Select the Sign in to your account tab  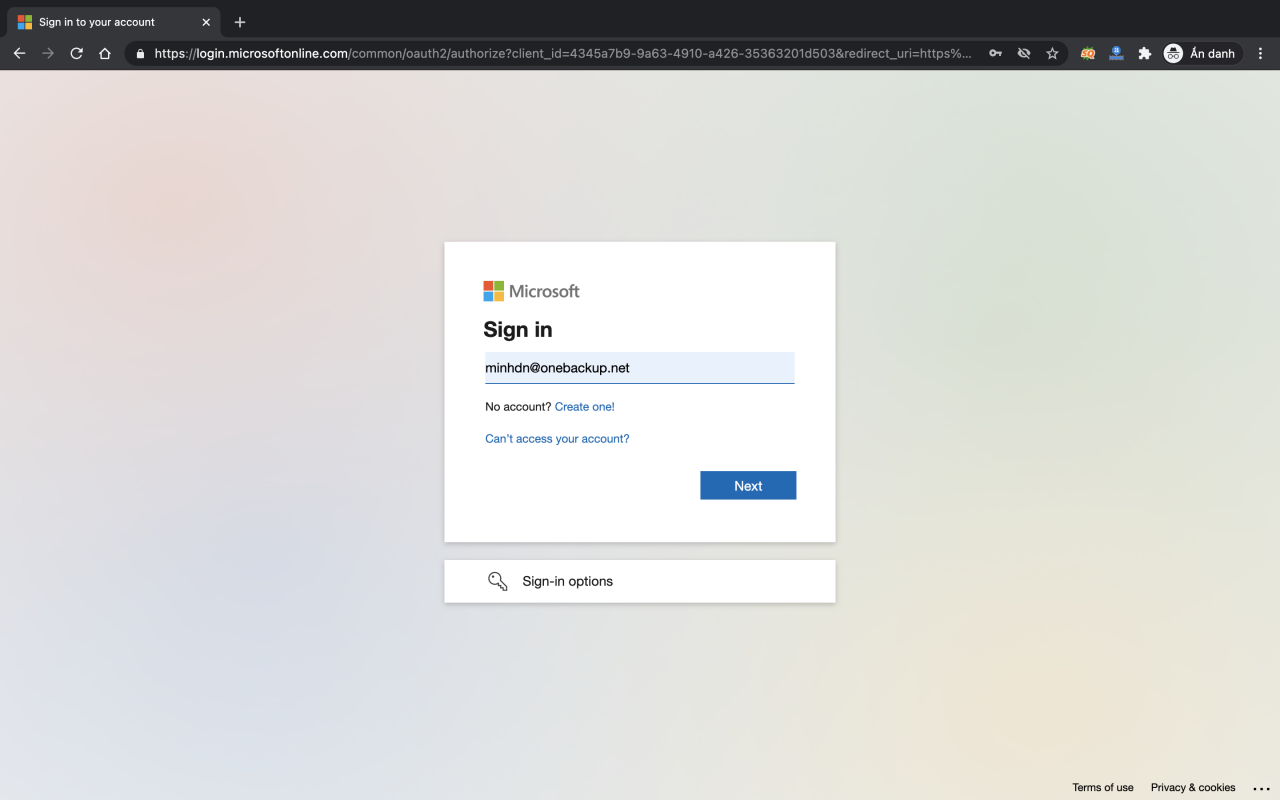coord(113,22)
